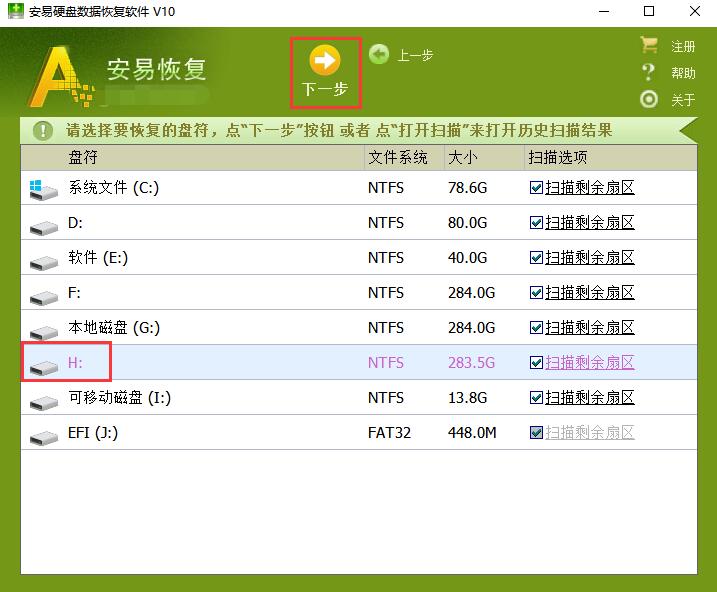Click the question mark help icon
Screen dimensions: 717x592
coord(648,72)
